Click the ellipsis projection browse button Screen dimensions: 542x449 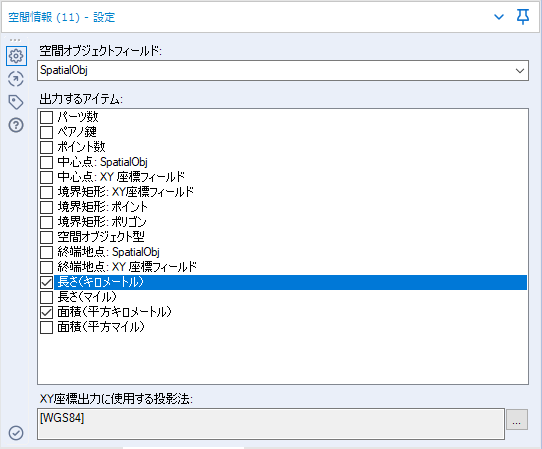coord(517,419)
